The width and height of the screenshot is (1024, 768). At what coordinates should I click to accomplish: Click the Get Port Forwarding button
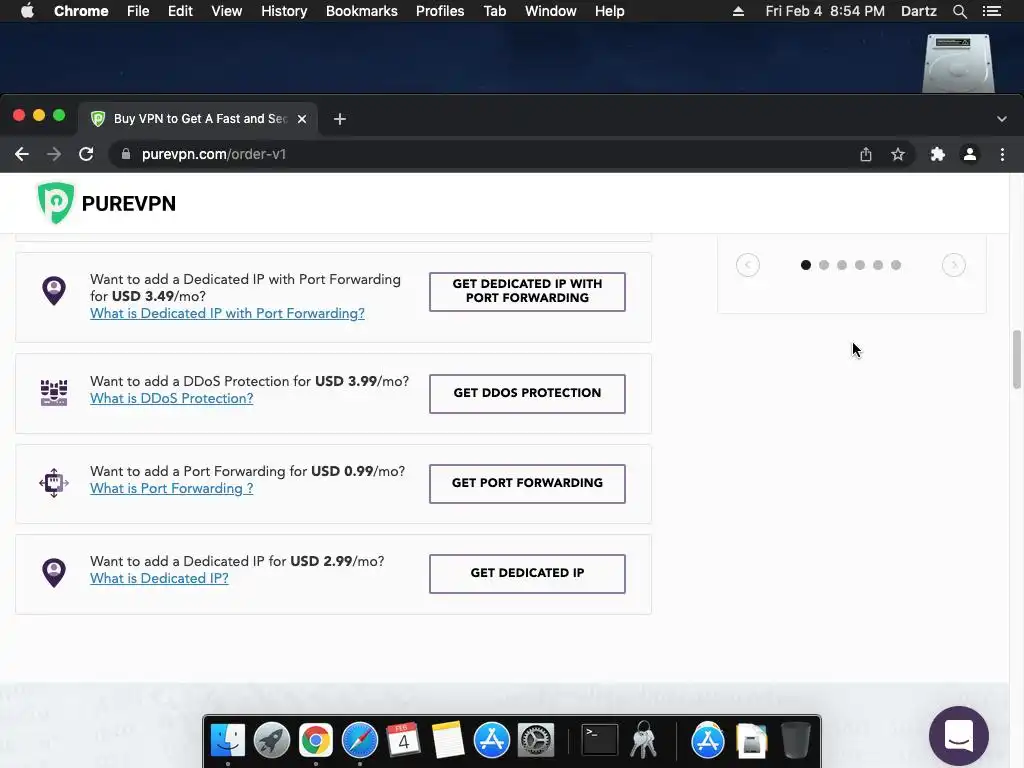point(527,483)
